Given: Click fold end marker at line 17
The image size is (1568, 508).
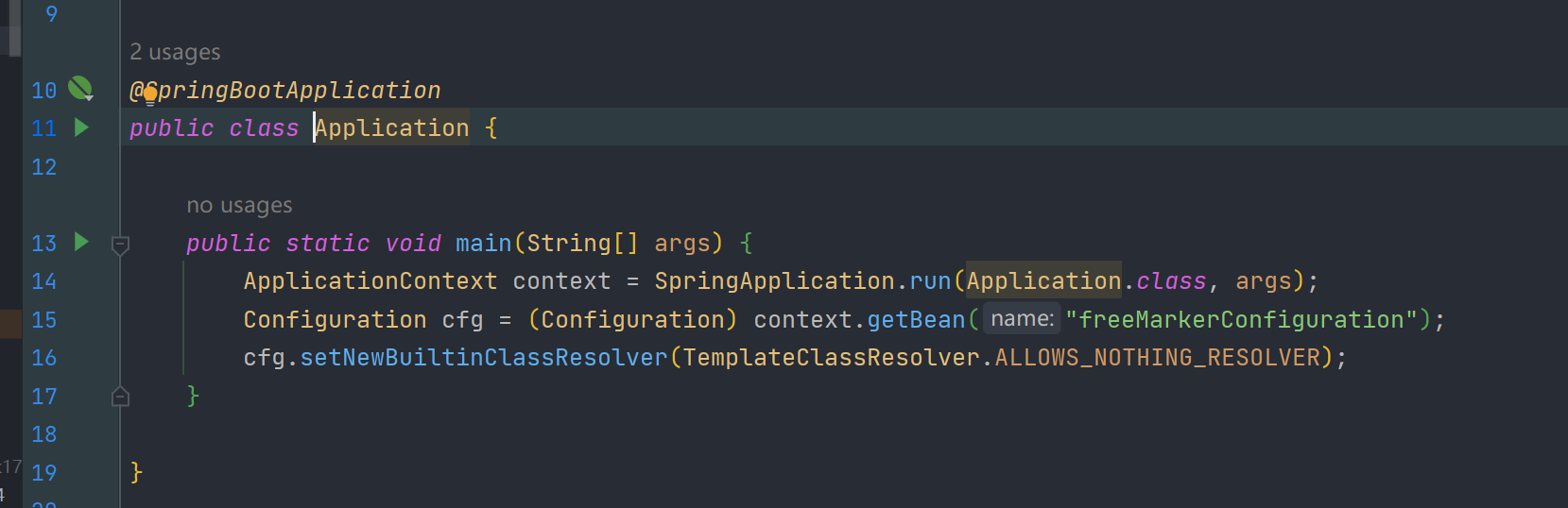Looking at the screenshot, I should point(120,397).
